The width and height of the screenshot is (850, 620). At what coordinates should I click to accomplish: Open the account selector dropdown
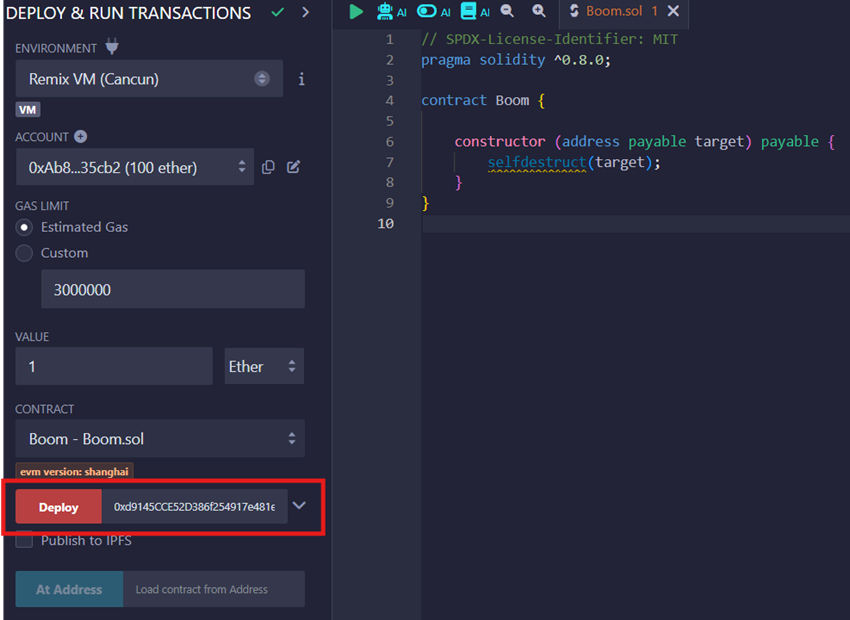134,167
